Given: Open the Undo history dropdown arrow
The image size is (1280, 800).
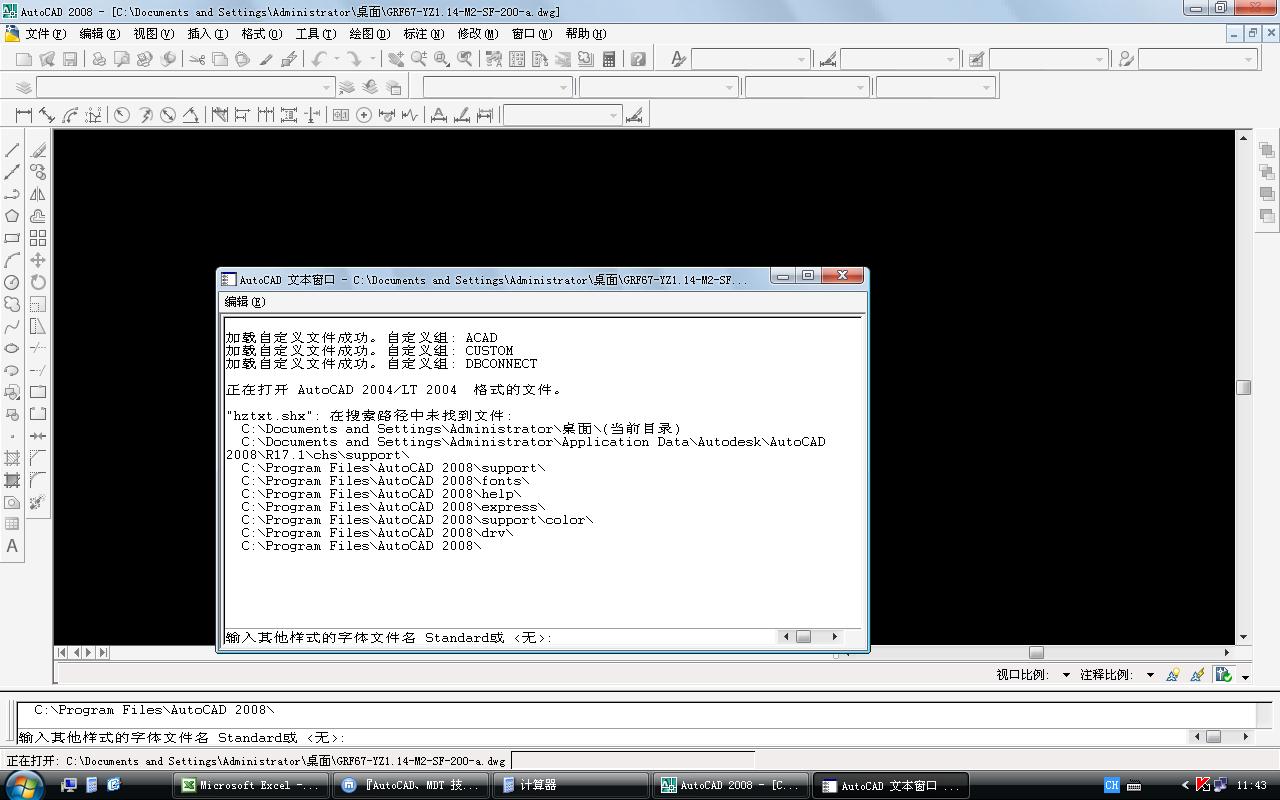Looking at the screenshot, I should (336, 60).
